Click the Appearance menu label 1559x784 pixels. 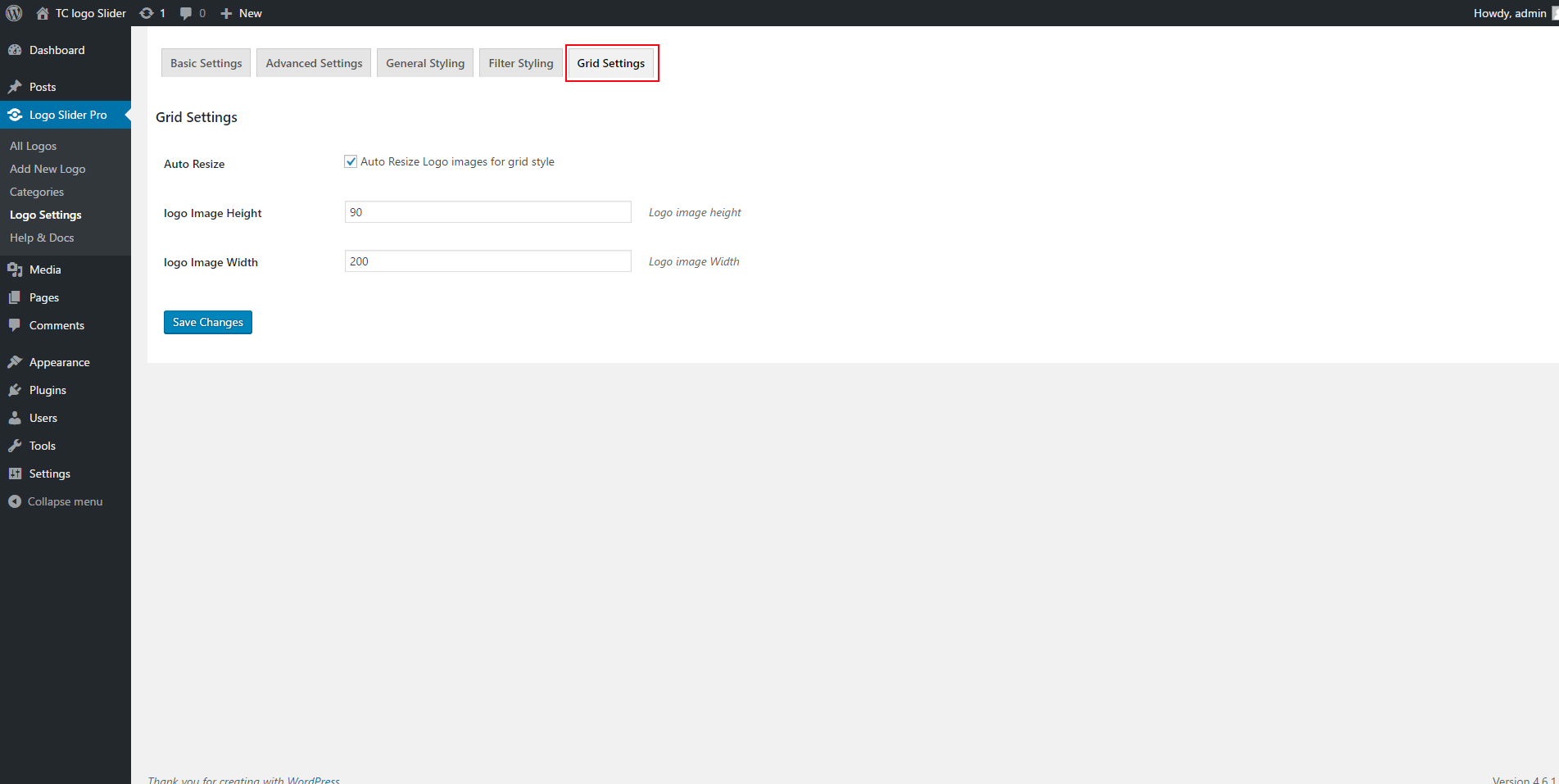click(60, 362)
